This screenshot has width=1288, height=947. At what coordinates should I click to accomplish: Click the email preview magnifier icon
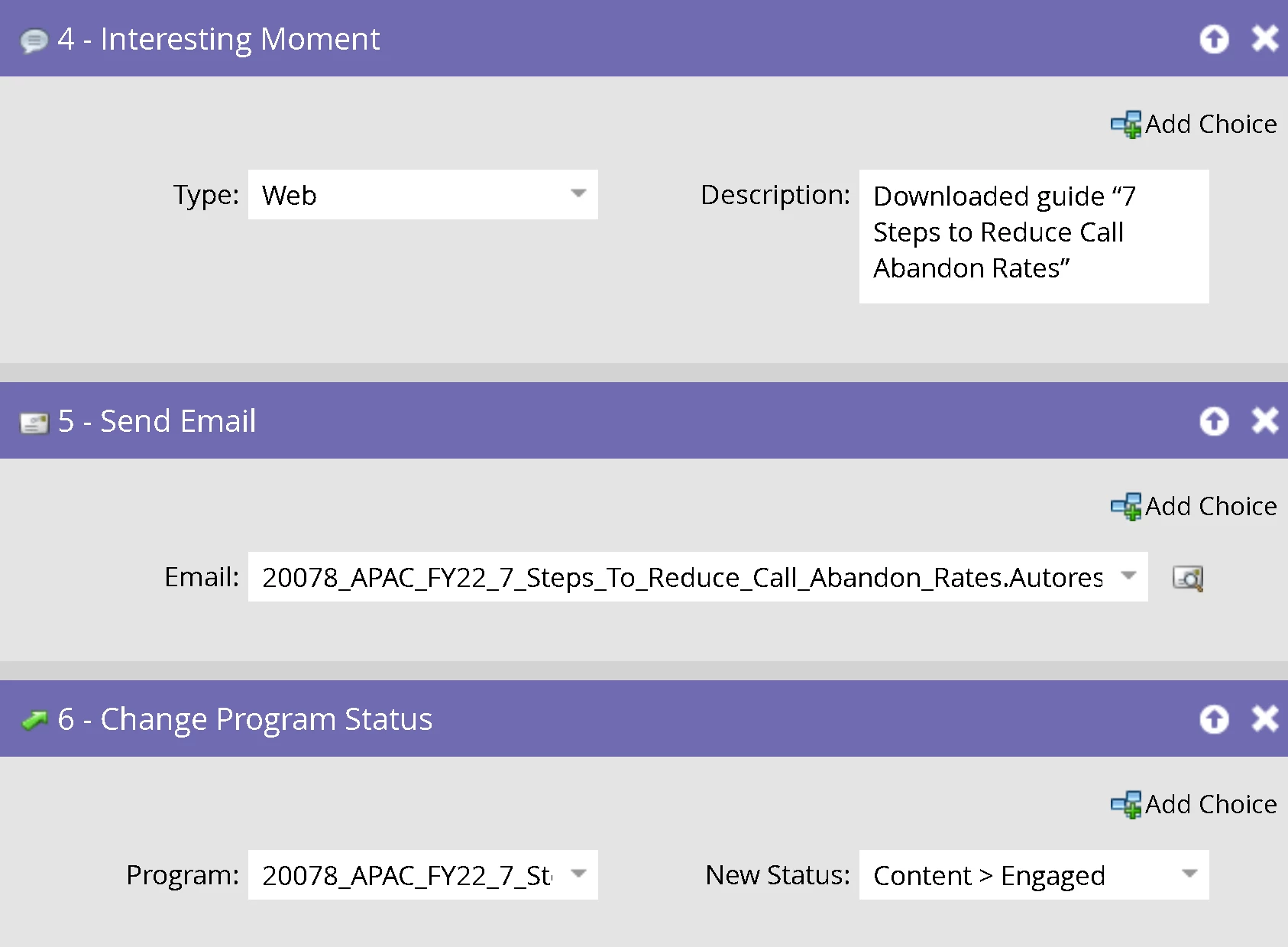point(1188,578)
